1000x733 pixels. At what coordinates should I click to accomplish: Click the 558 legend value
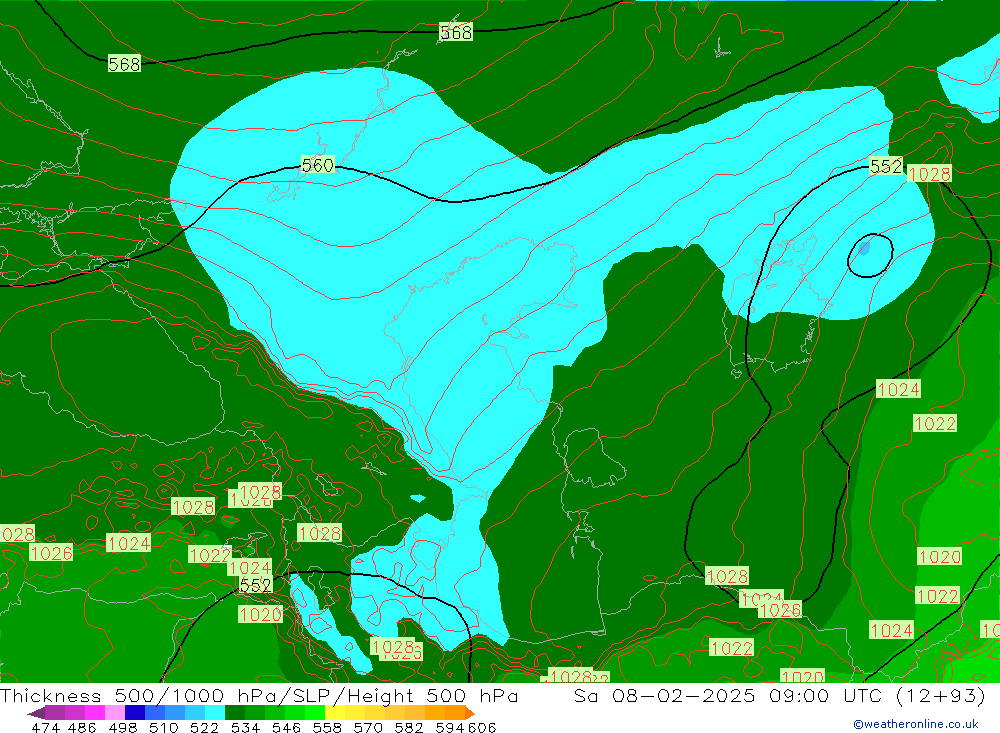327,727
